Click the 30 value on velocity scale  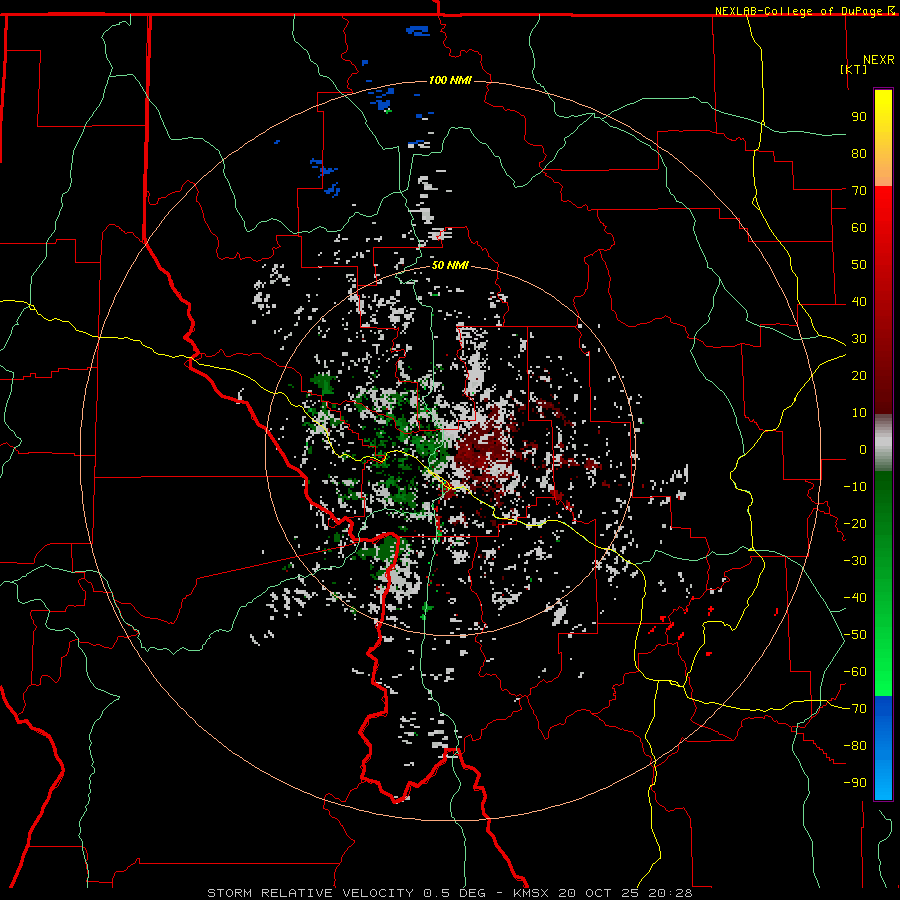pyautogui.click(x=859, y=339)
